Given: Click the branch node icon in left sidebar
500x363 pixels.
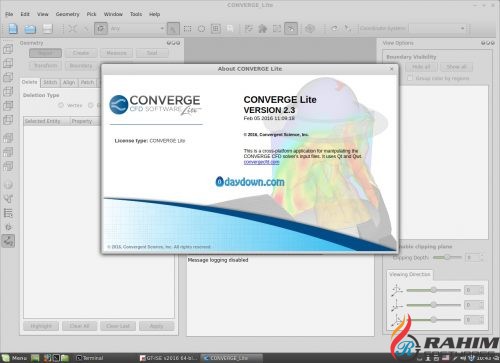Looking at the screenshot, I should [8, 199].
